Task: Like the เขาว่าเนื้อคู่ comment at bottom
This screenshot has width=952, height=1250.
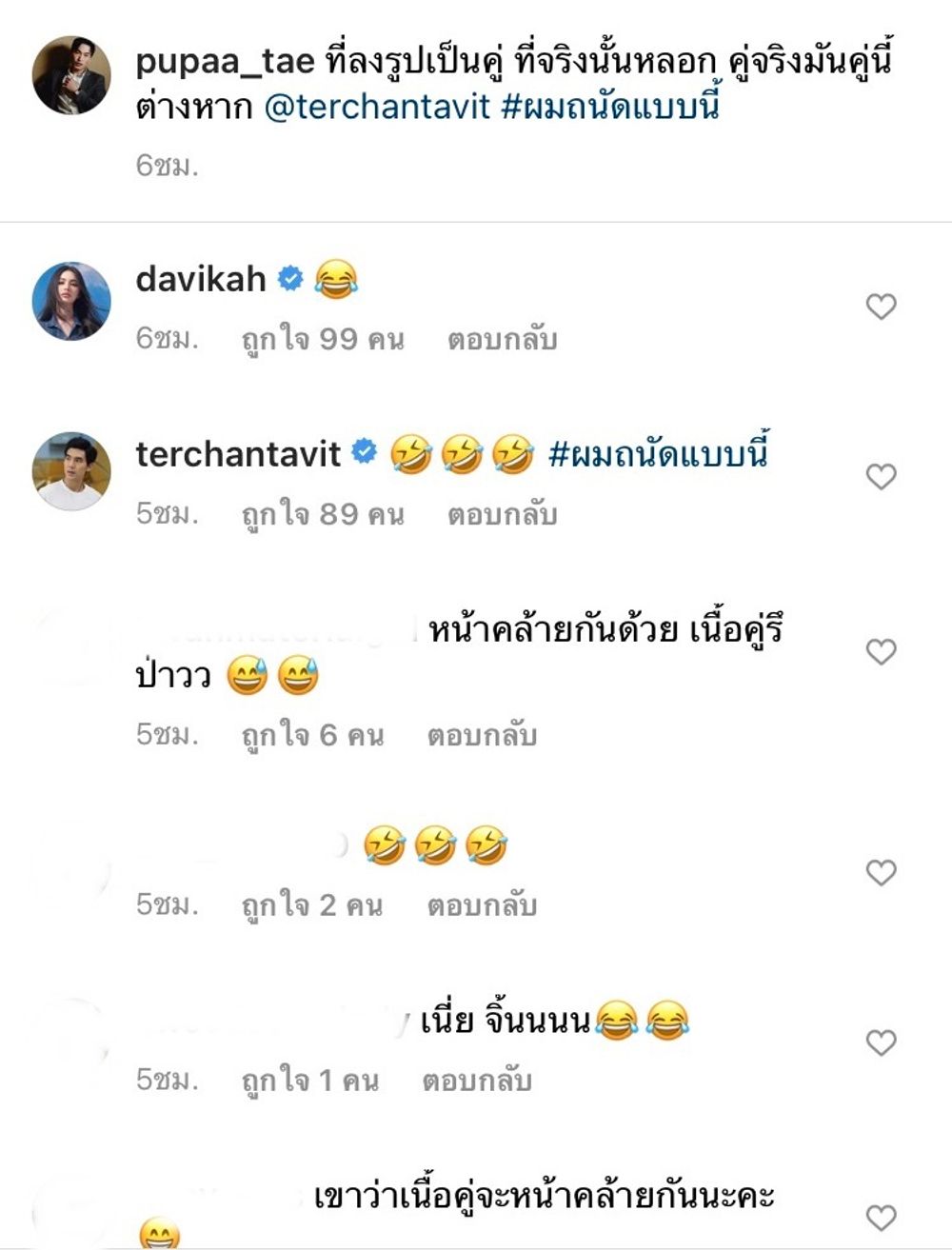Action: (882, 1218)
